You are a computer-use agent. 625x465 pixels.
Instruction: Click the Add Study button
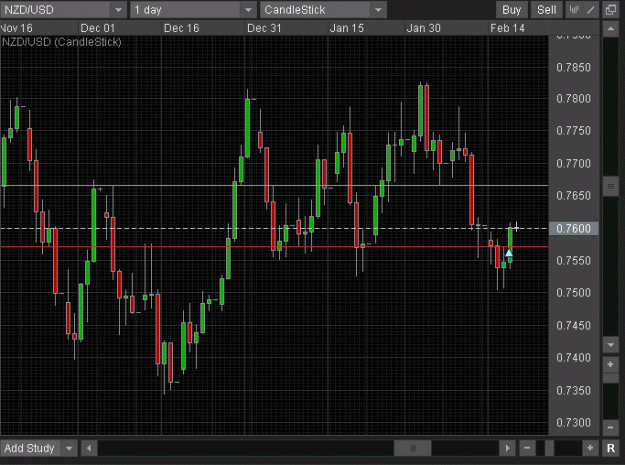[29, 448]
